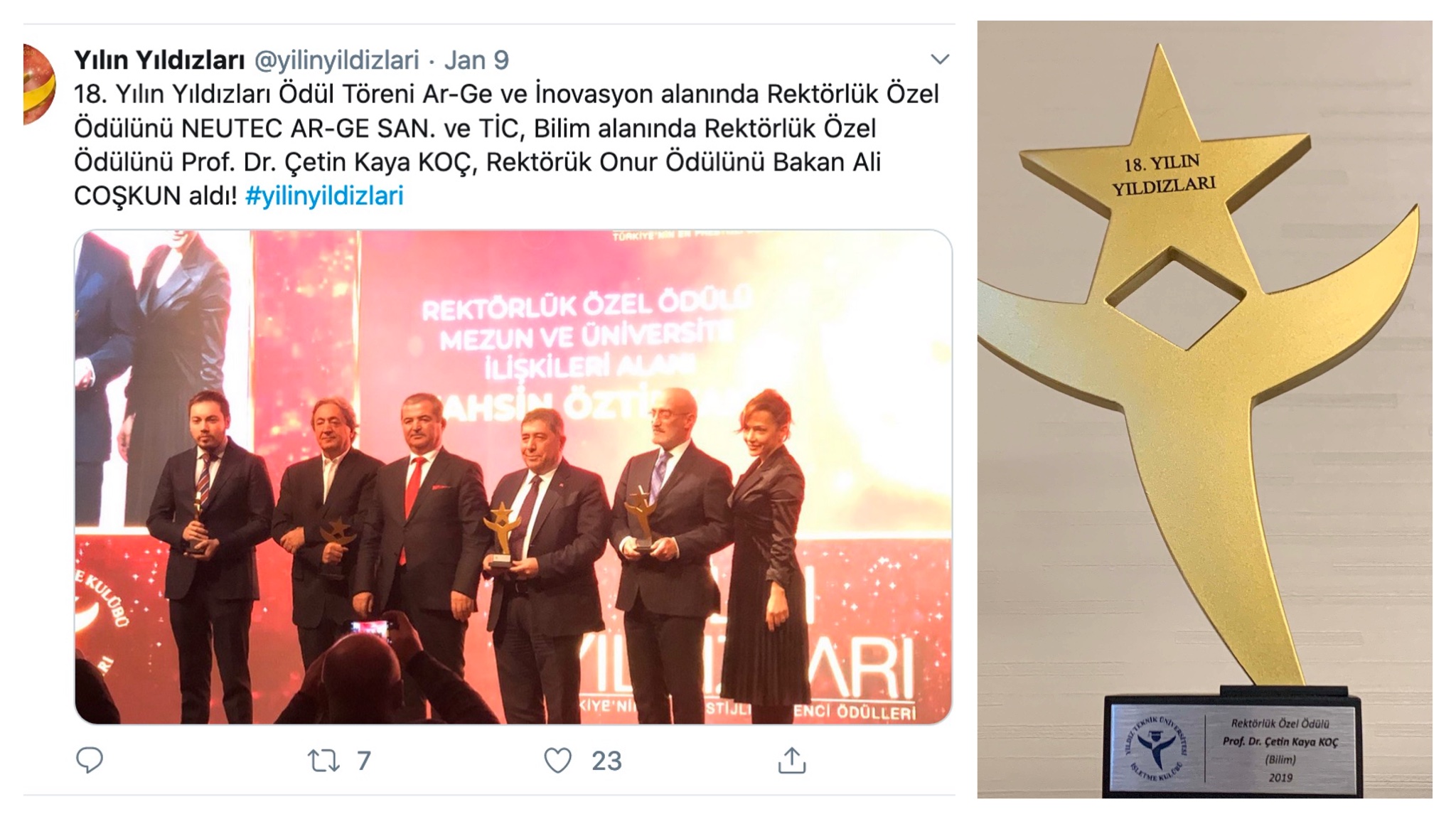Click the Yılın Yıldızları display name
This screenshot has height=819, width=1456.
click(x=159, y=60)
